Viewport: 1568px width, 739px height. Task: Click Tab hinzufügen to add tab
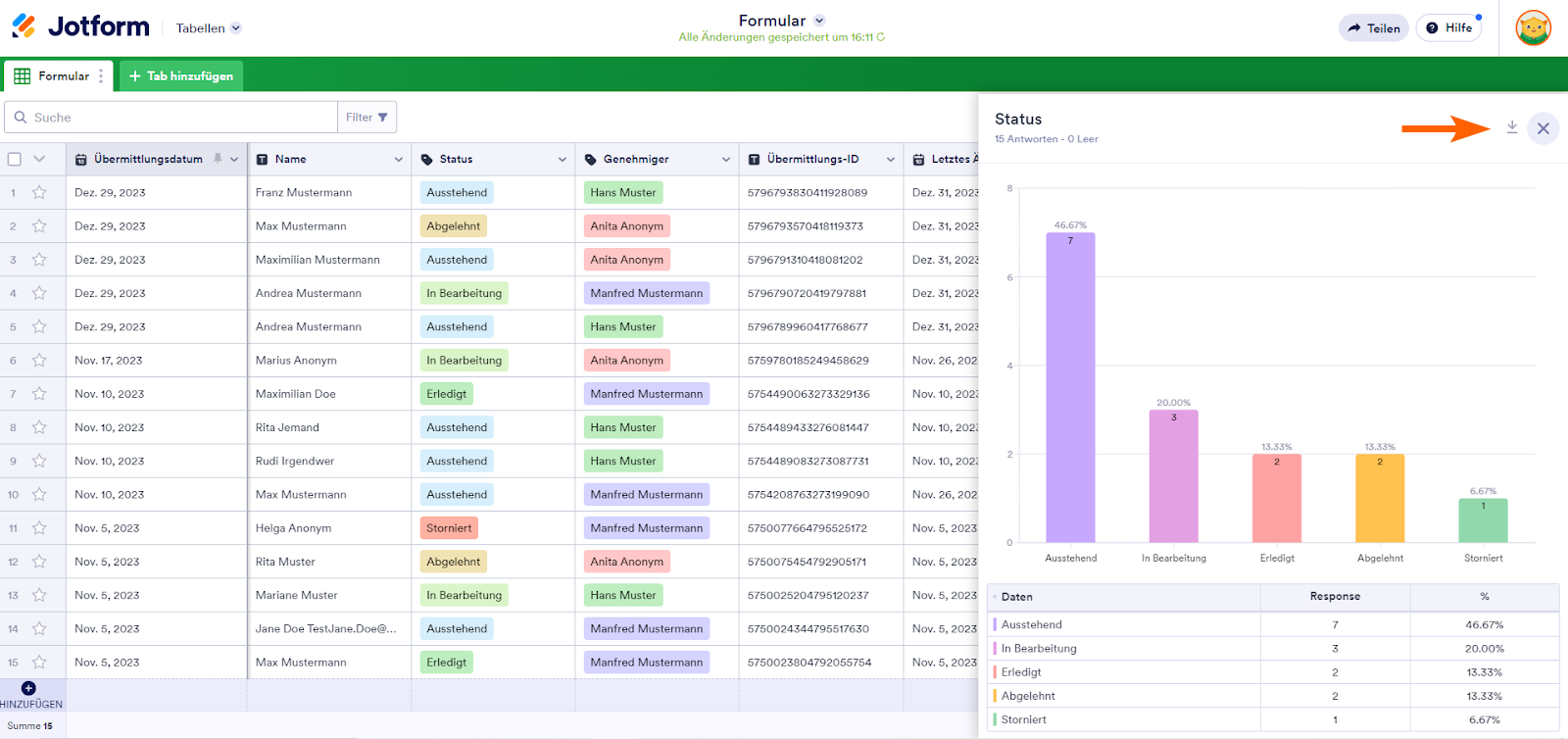(181, 76)
